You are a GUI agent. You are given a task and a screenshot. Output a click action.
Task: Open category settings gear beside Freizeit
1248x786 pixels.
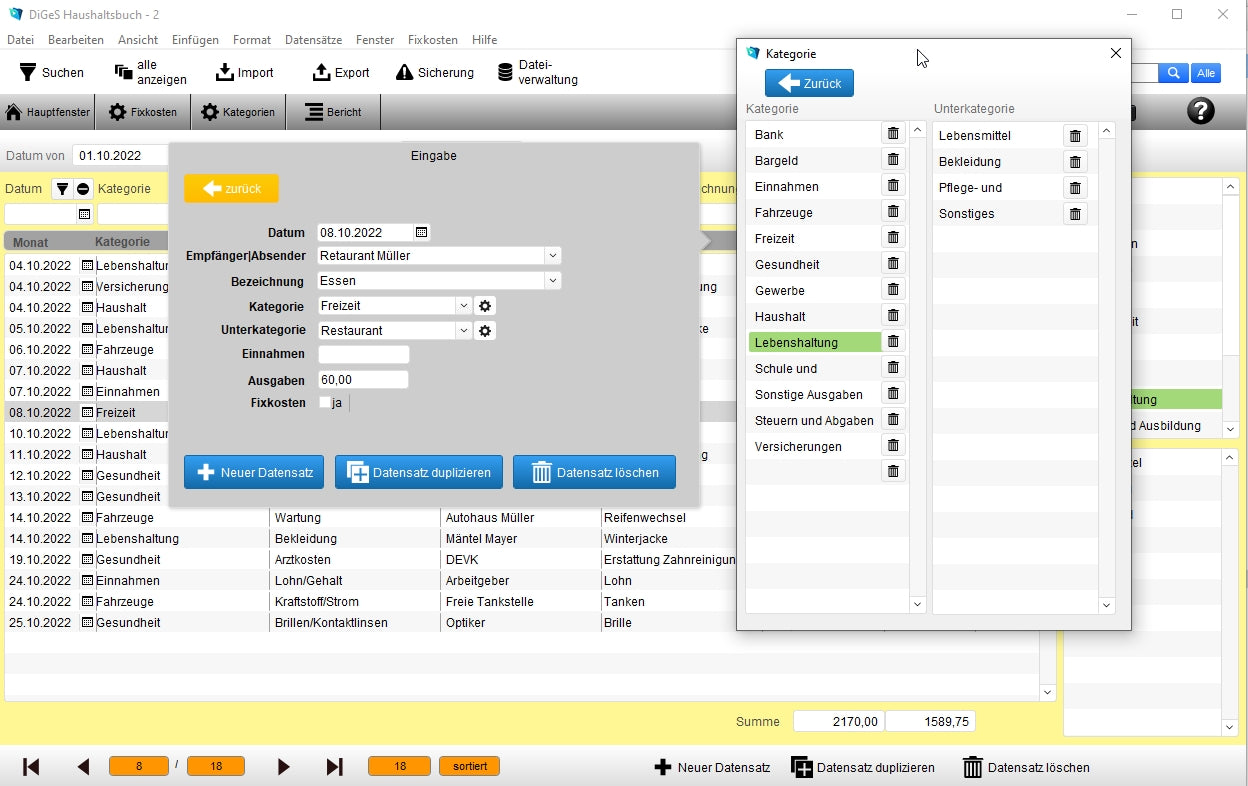pos(485,306)
